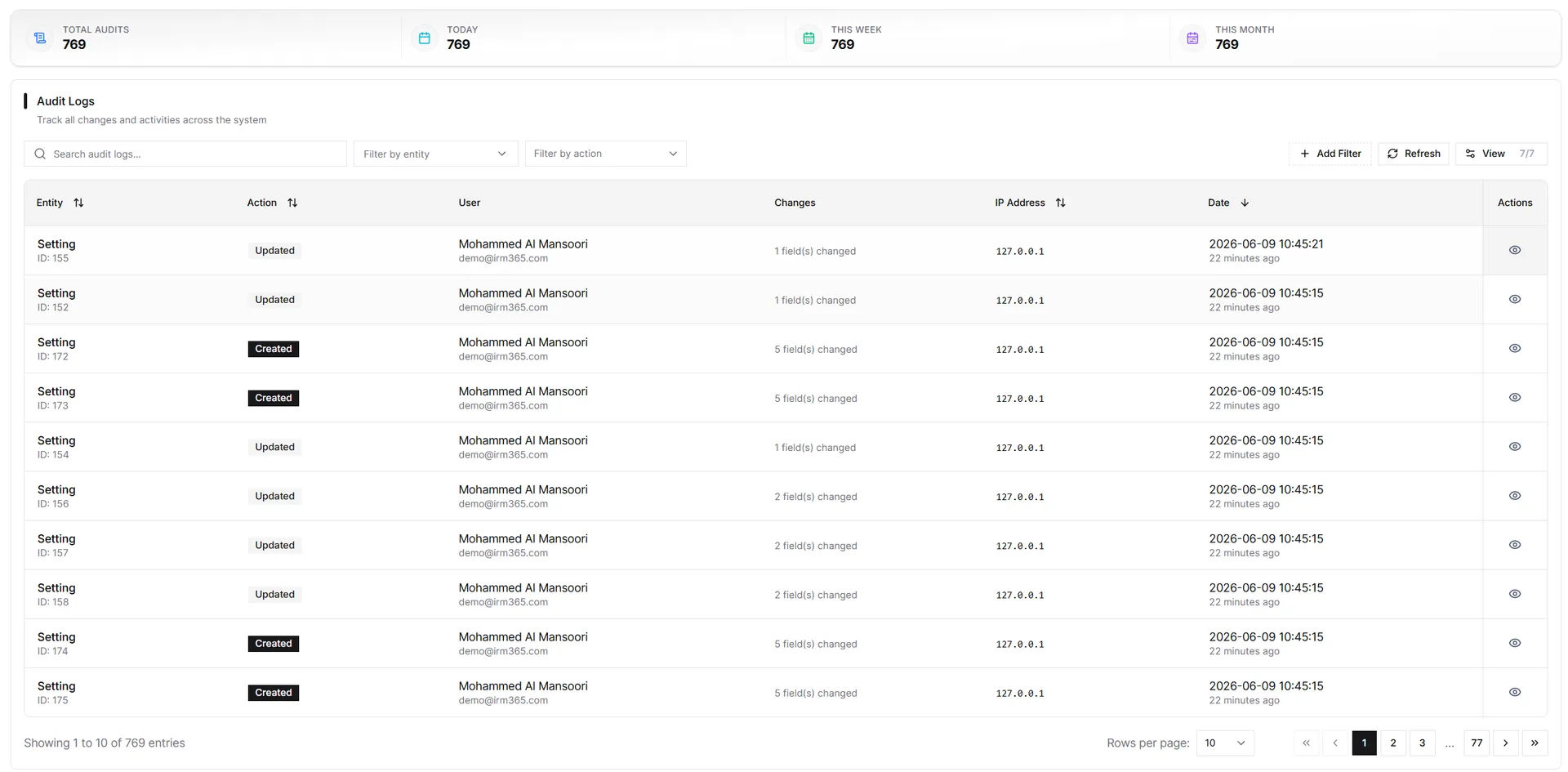Go to page 77
This screenshot has height=772, width=1568.
[x=1477, y=743]
